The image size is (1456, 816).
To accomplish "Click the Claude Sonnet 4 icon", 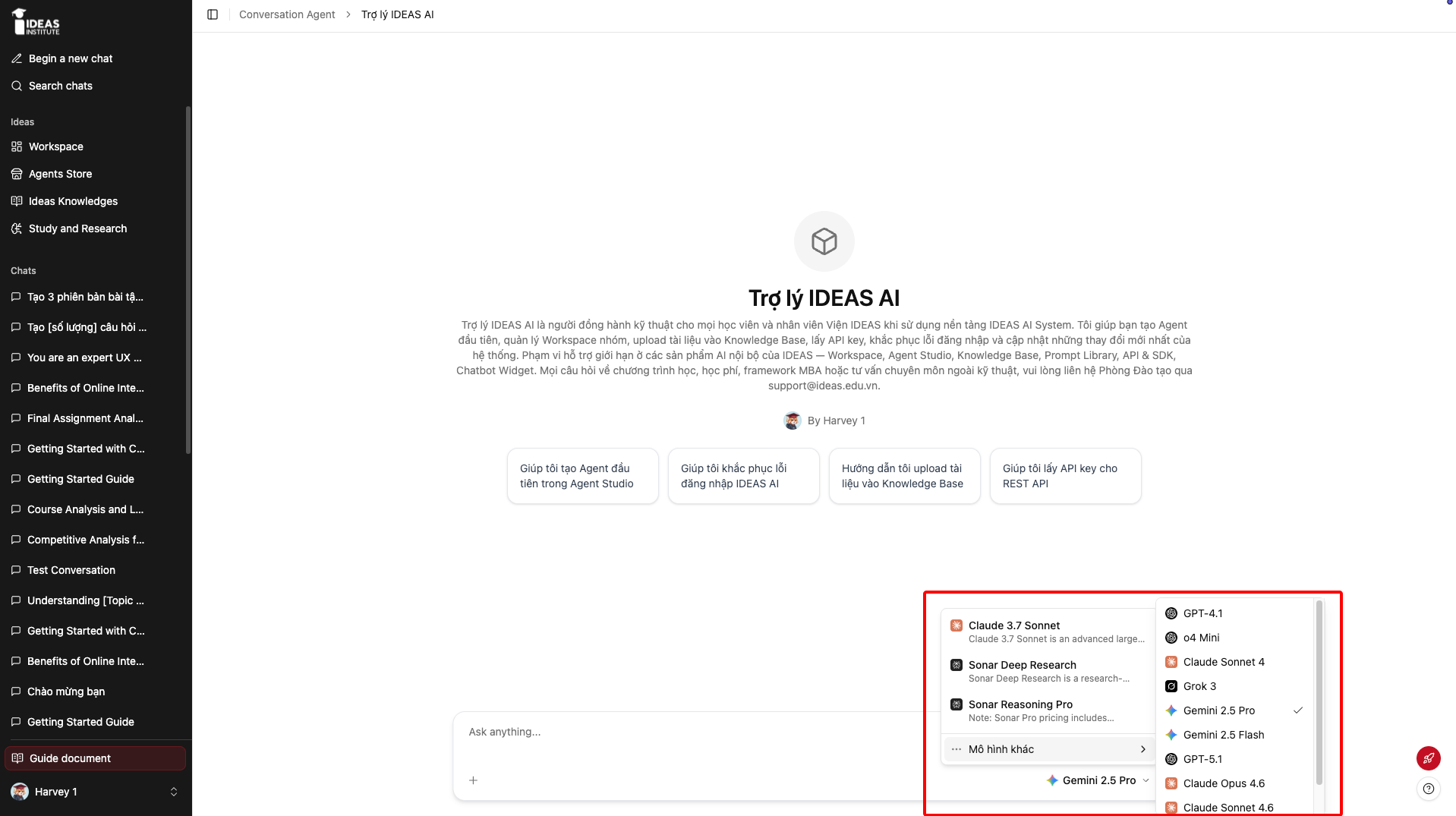I will pyautogui.click(x=1171, y=662).
